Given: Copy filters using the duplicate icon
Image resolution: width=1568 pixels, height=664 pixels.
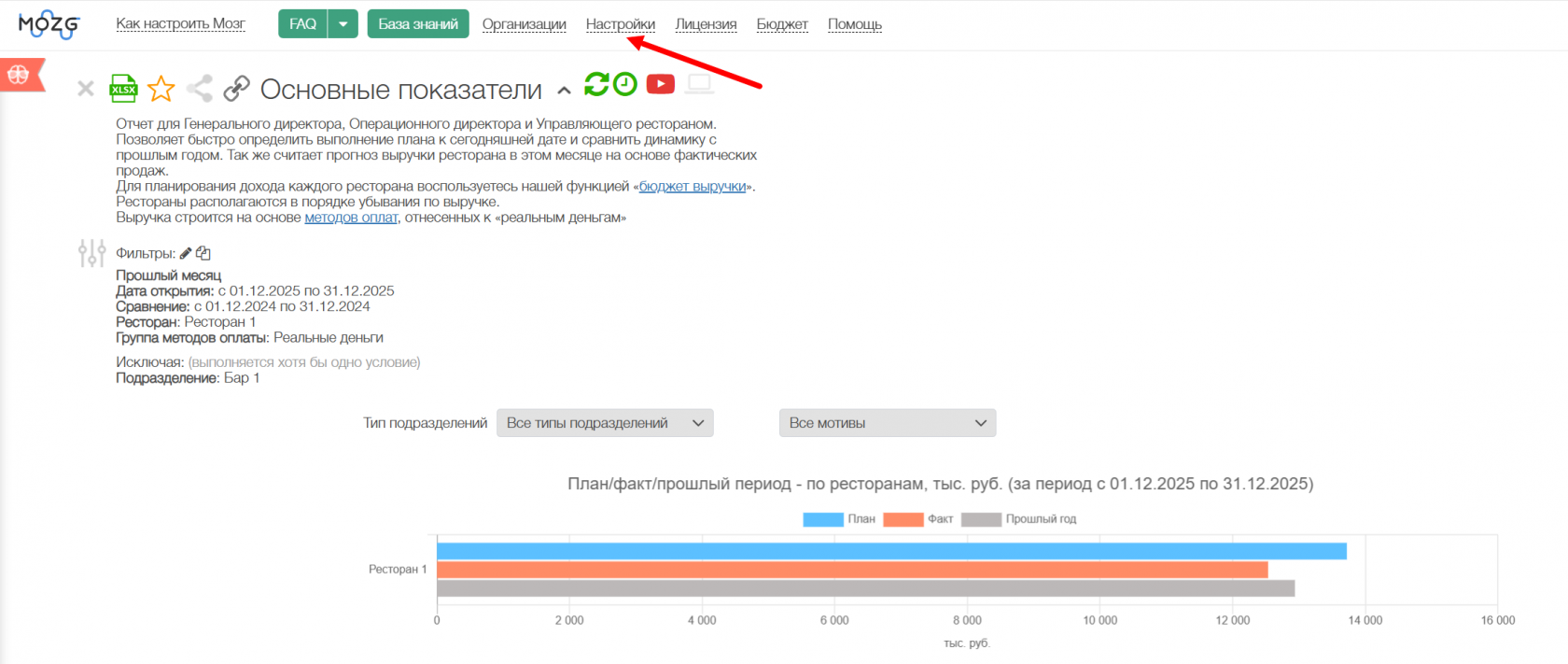Looking at the screenshot, I should (x=203, y=253).
